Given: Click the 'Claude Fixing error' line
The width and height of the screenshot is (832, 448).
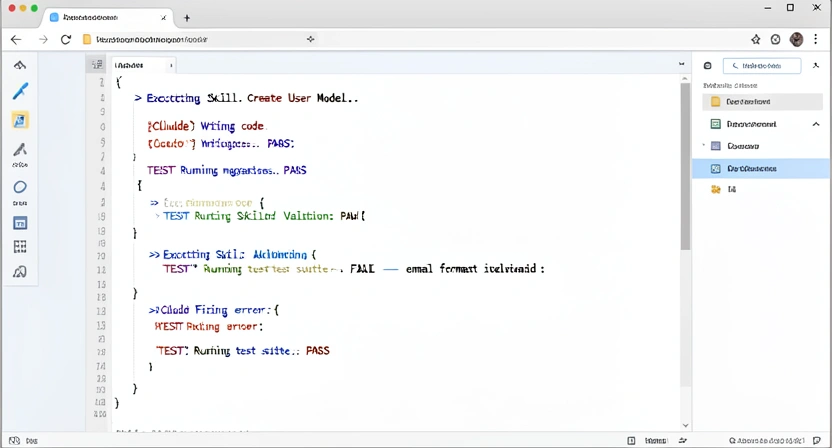Looking at the screenshot, I should click(213, 310).
